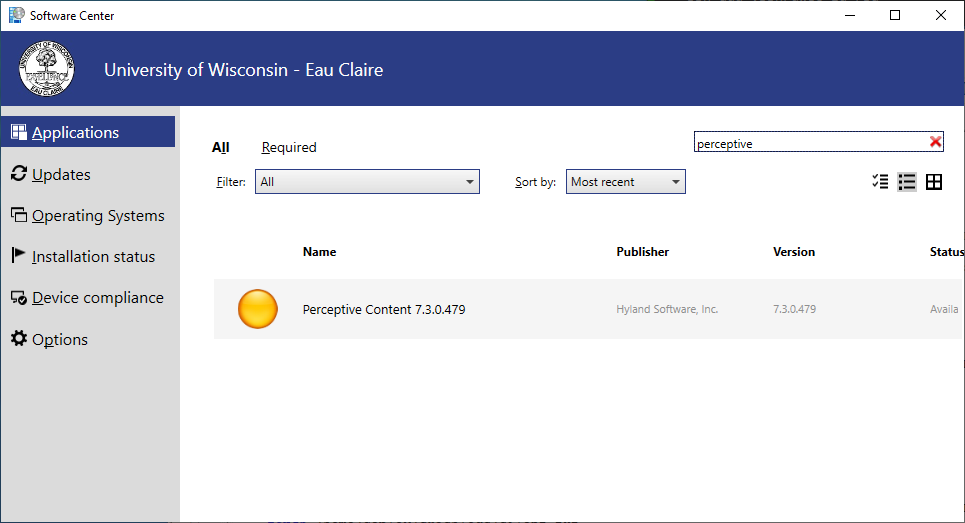Sort list by Name column header
This screenshot has height=523, width=965.
[x=319, y=252]
